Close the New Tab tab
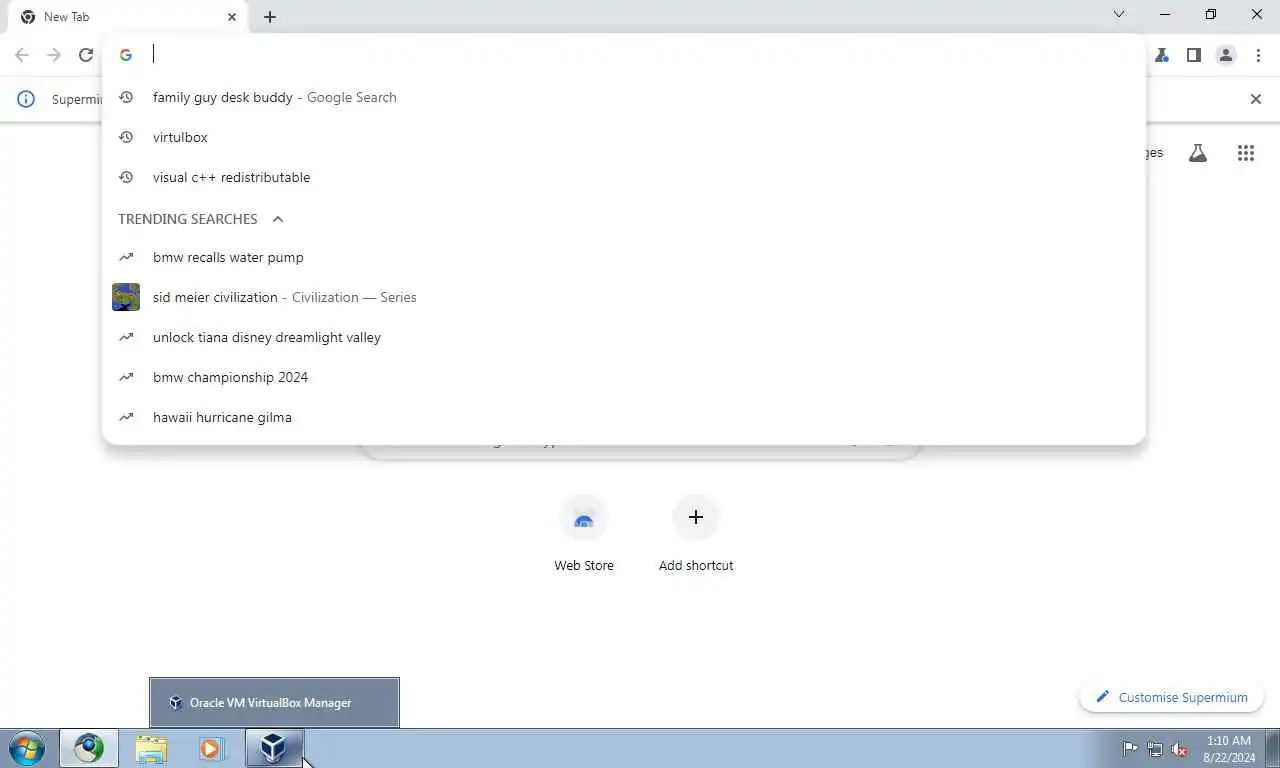 232,17
